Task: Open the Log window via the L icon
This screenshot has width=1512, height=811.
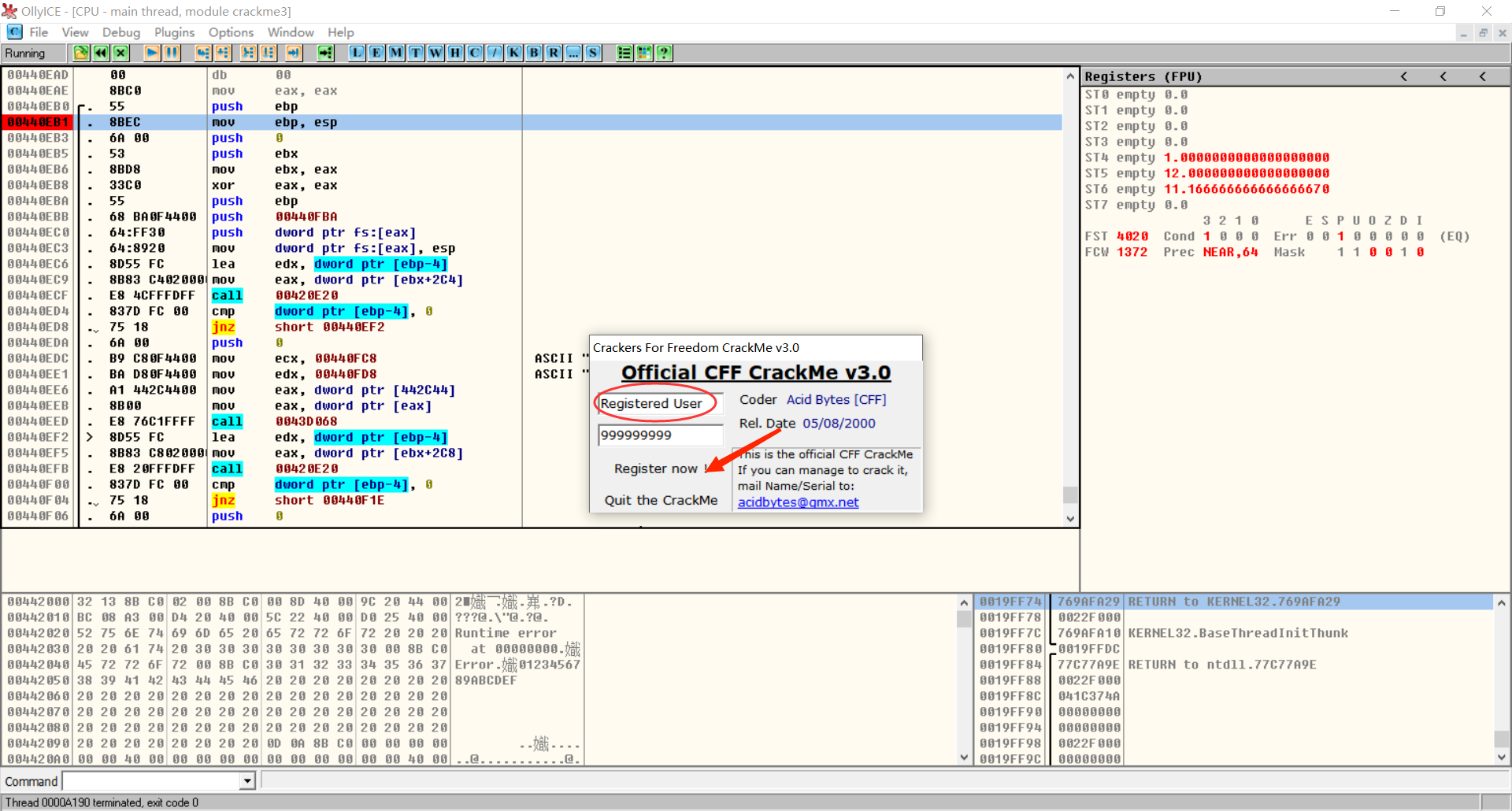Action: 357,53
